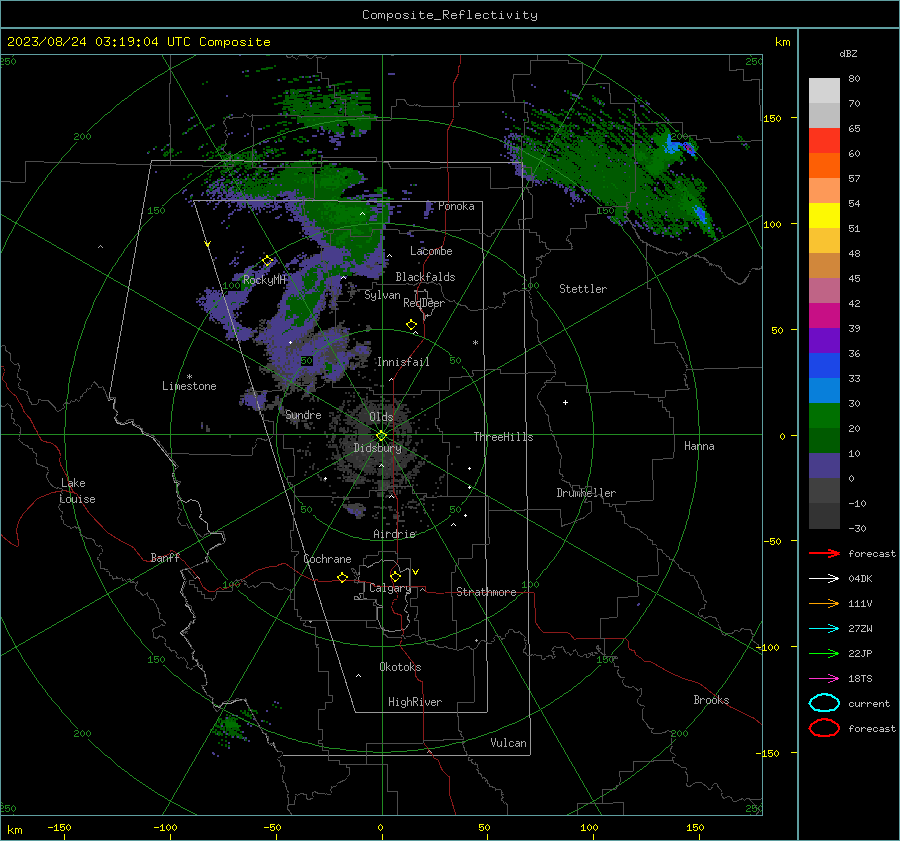
Task: Click the Limestone label
Action: 189,386
